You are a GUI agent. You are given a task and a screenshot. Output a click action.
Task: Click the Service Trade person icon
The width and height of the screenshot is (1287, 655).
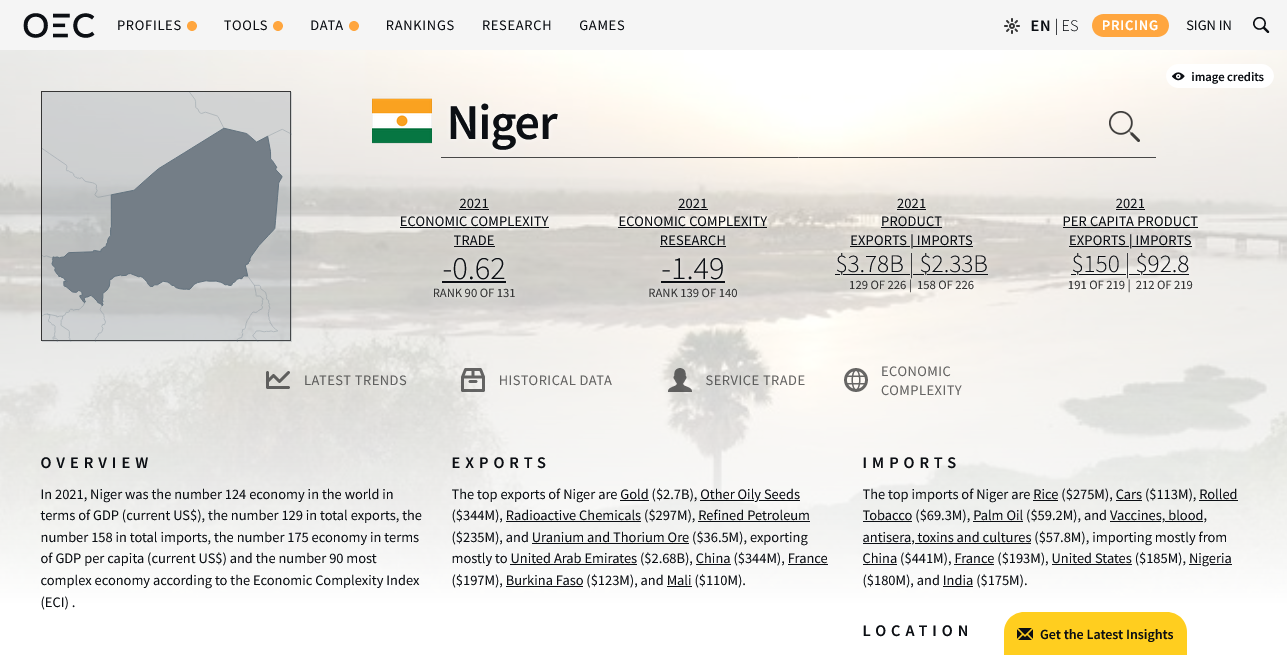click(680, 380)
